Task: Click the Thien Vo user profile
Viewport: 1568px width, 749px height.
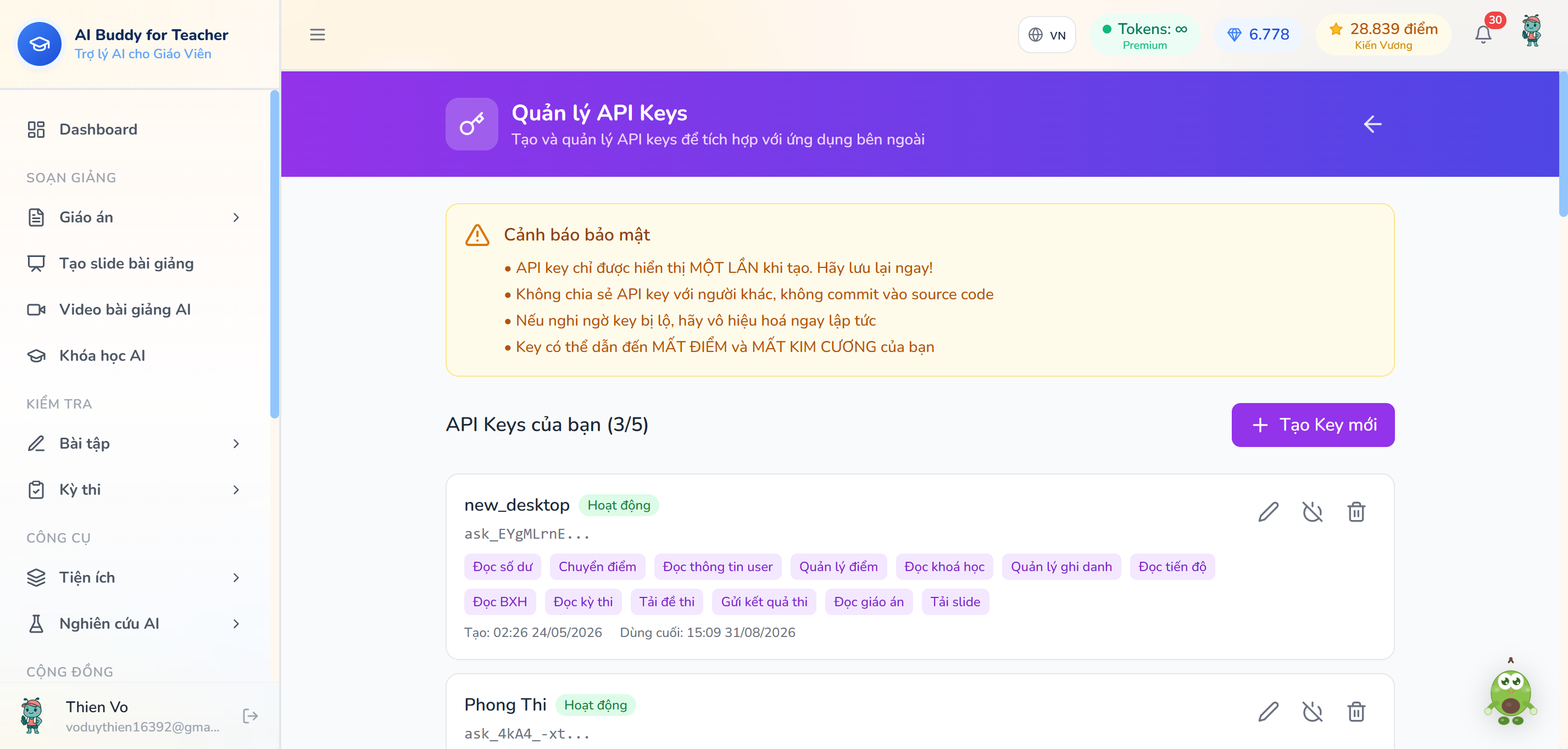Action: 122,716
